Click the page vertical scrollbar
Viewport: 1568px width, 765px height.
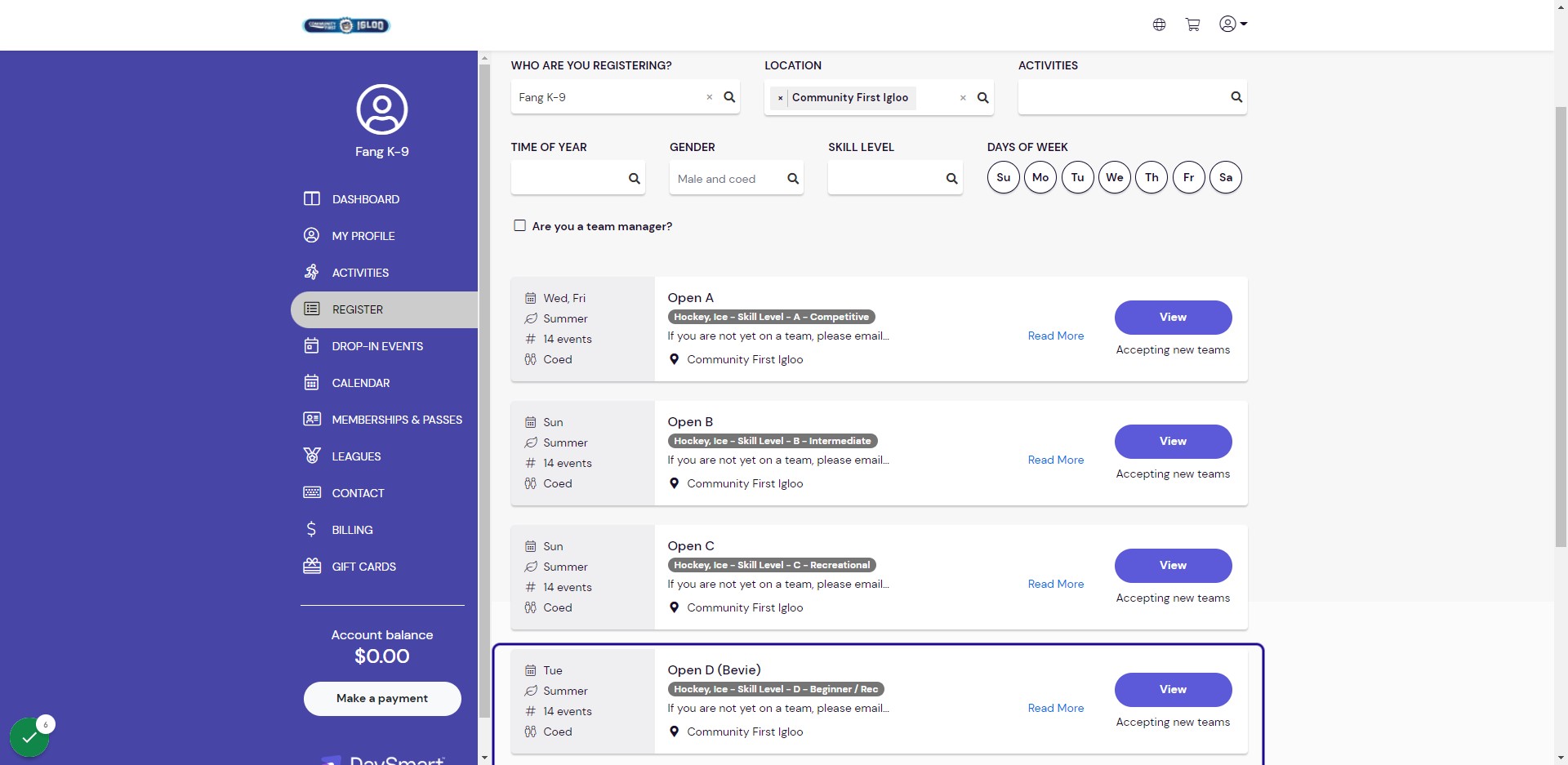point(1561,327)
